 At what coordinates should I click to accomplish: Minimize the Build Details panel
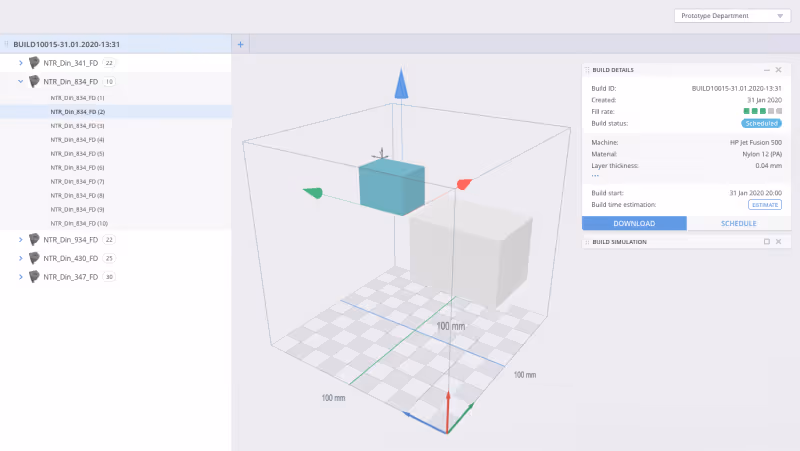(x=766, y=70)
